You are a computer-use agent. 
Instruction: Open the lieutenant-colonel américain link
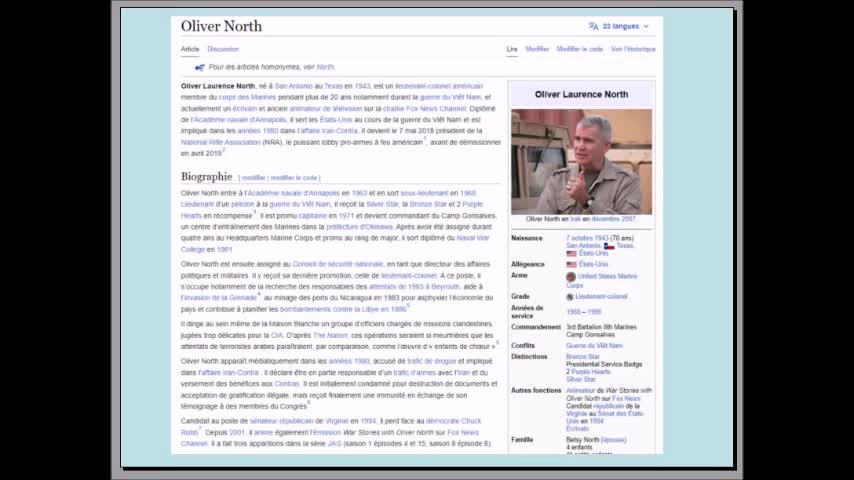pos(439,86)
